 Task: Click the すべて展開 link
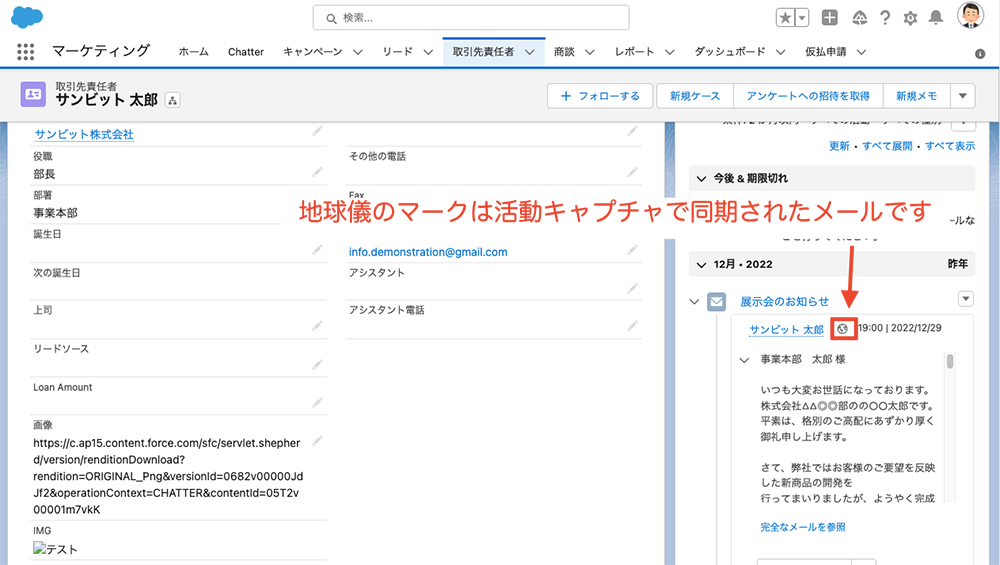(x=887, y=146)
